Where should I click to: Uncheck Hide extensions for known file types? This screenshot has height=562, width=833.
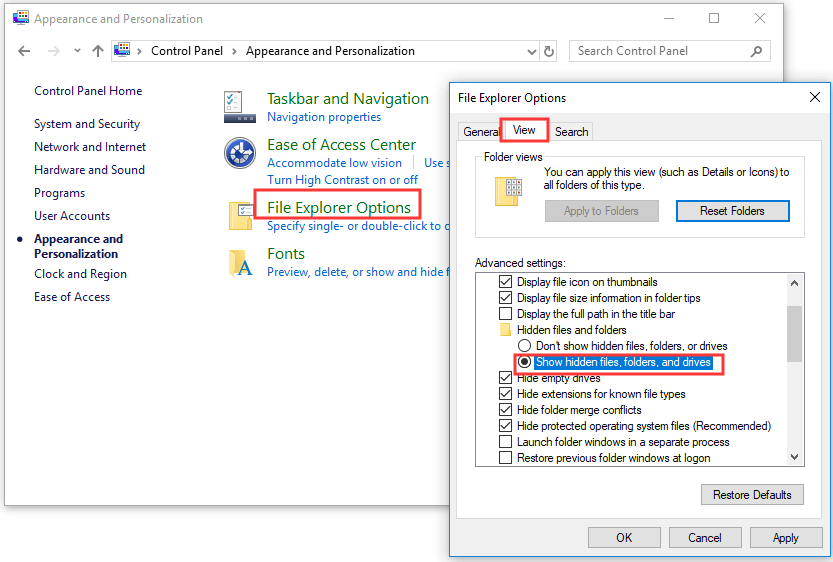(x=506, y=394)
